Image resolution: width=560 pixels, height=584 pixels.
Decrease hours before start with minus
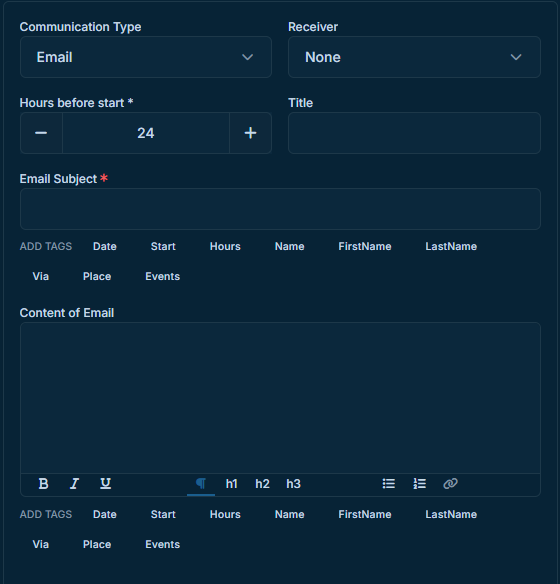[x=41, y=133]
